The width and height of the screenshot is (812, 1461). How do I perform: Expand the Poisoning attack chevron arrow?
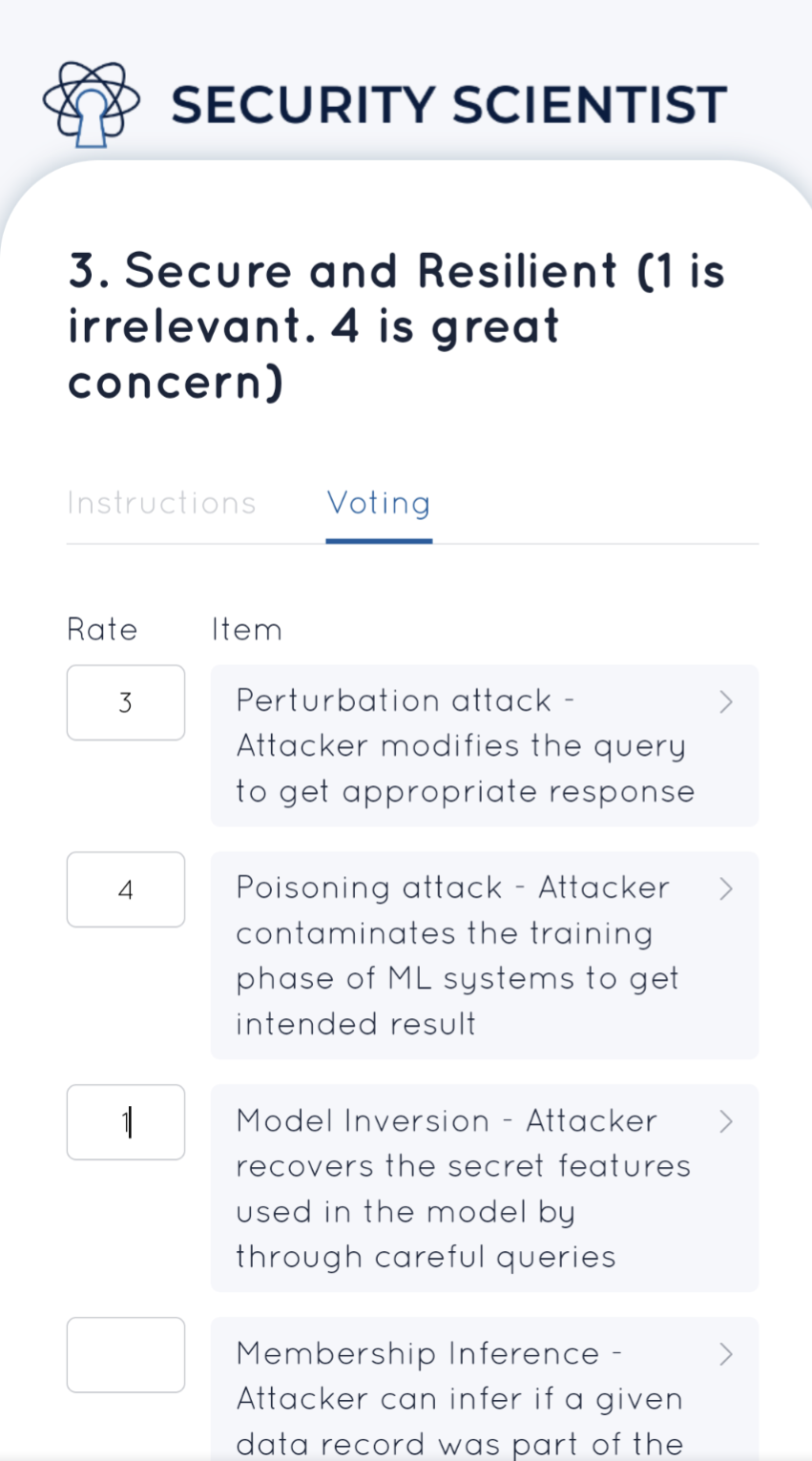click(x=726, y=889)
